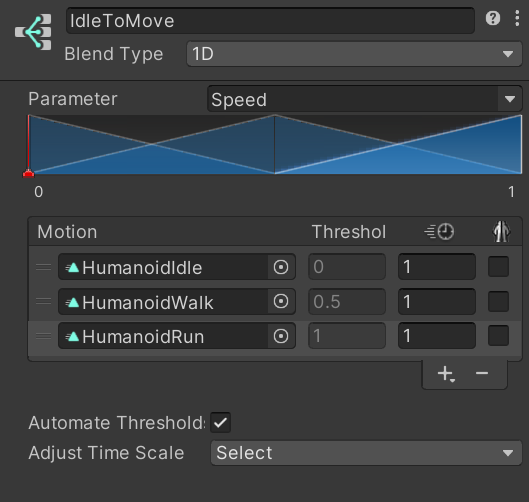This screenshot has width=529, height=502.
Task: Open the Adjust Time Scale Select dropdown
Action: click(x=366, y=453)
